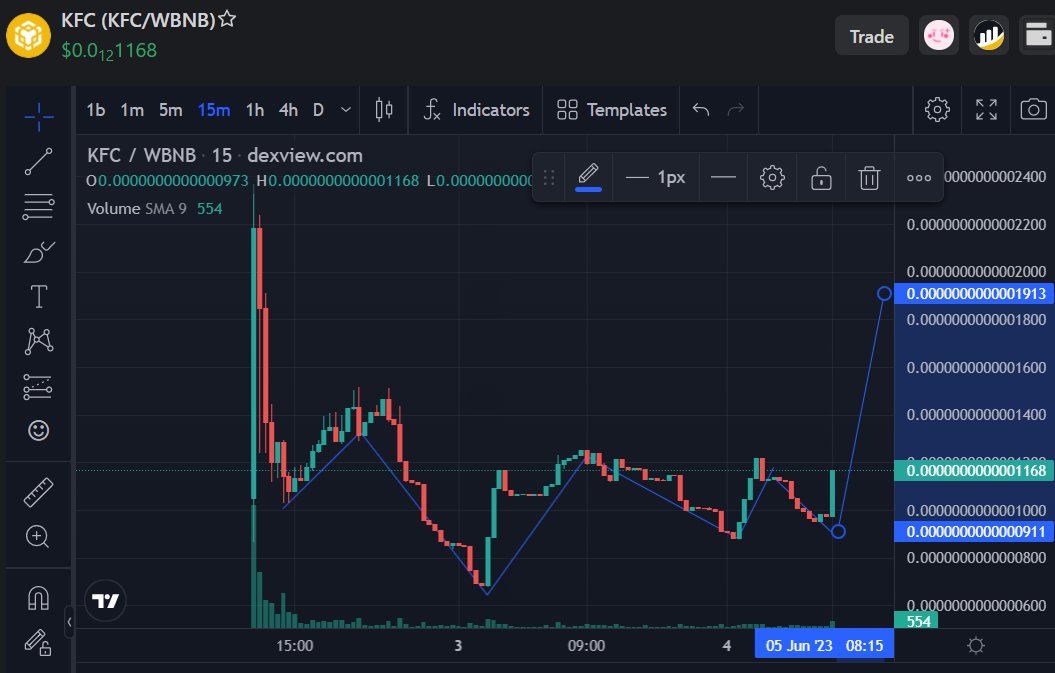
Task: Switch to the 5m timeframe
Action: click(x=171, y=110)
